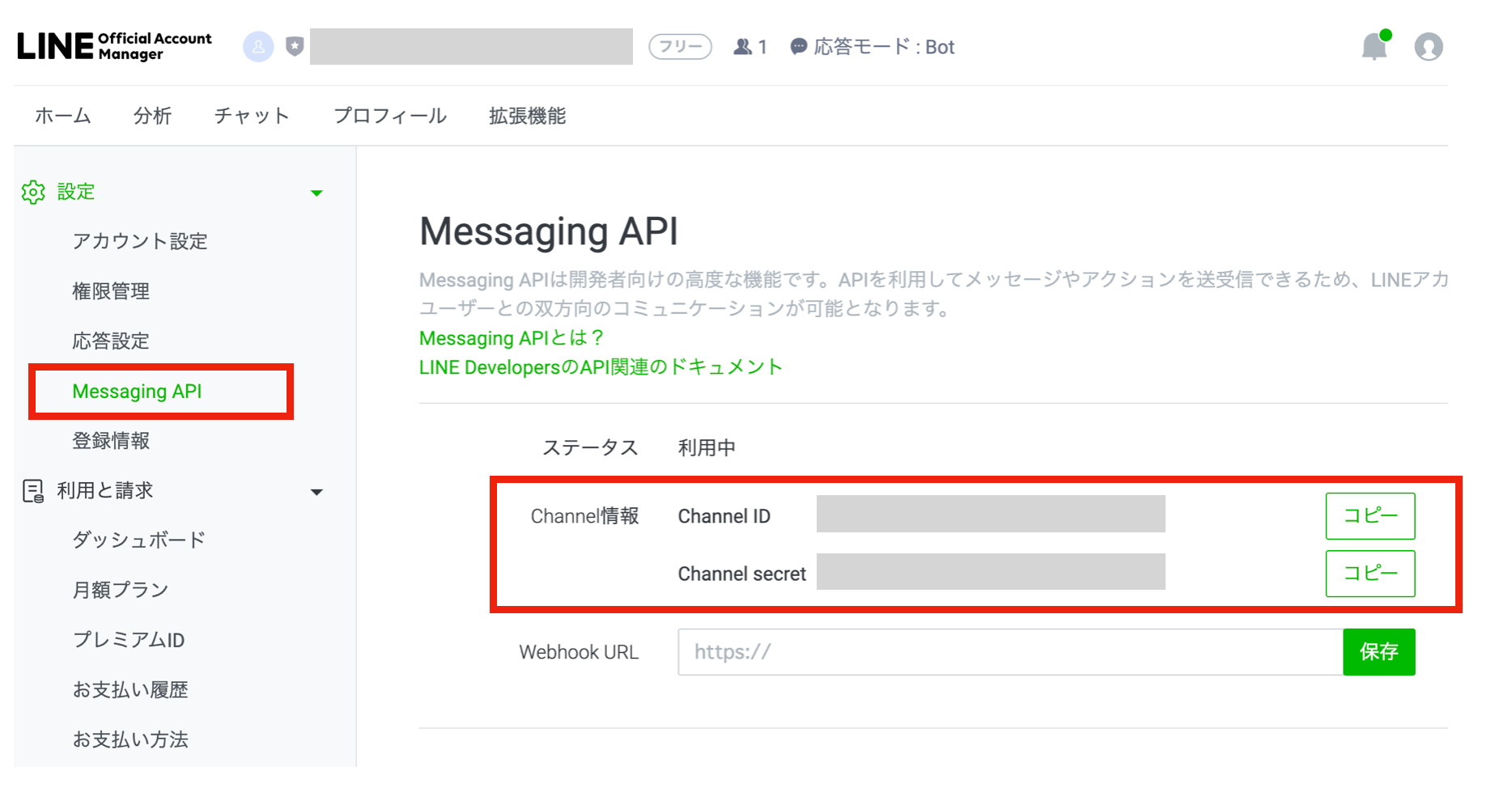Image resolution: width=1512 pixels, height=788 pixels.
Task: Collapse the 設定 section arrow
Action: (316, 193)
